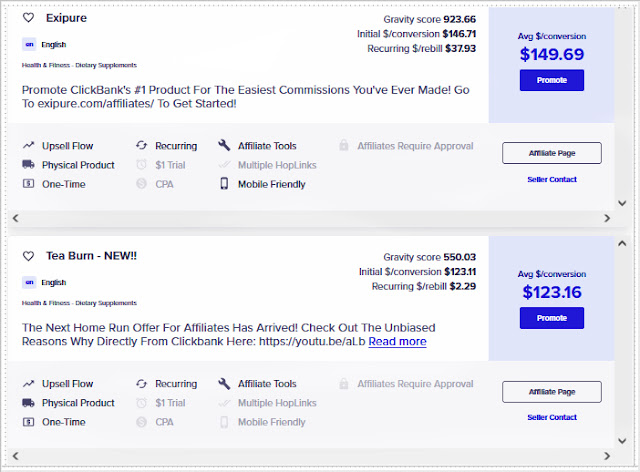Promote the Exipure product
The image size is (640, 472).
[552, 80]
